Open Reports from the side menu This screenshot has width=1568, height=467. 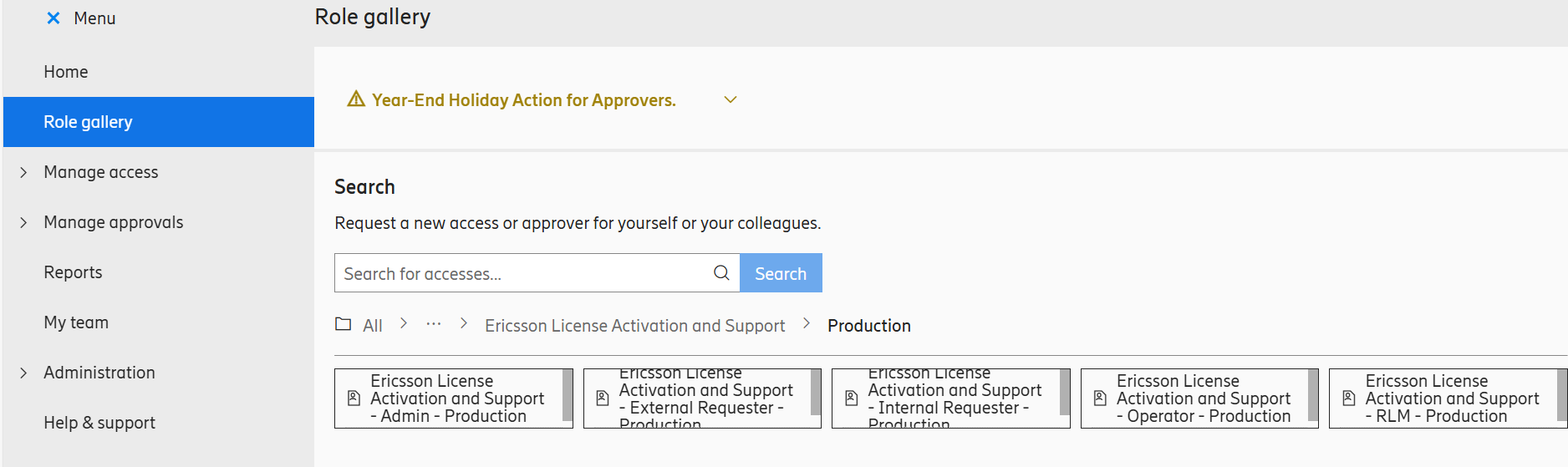point(73,272)
